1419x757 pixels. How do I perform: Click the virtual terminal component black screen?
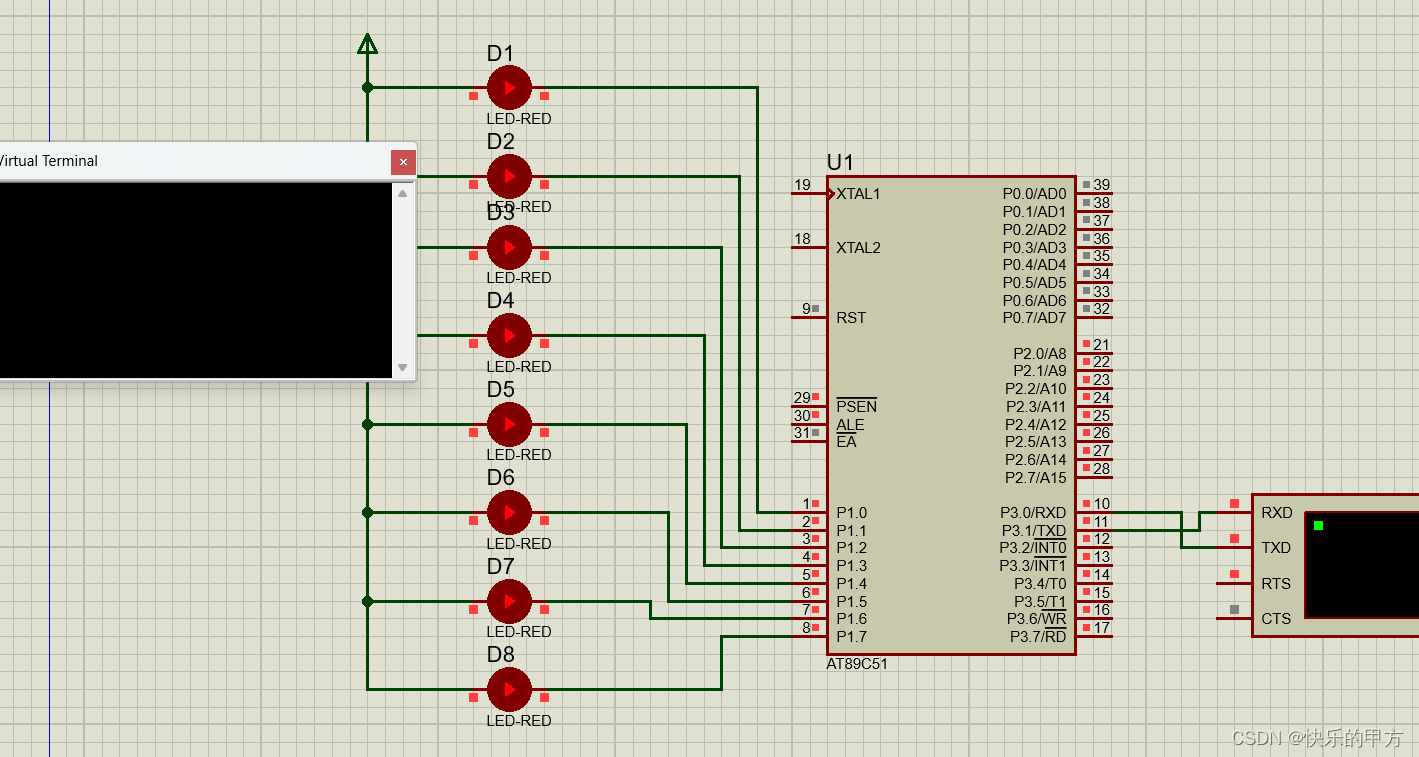coord(1362,565)
